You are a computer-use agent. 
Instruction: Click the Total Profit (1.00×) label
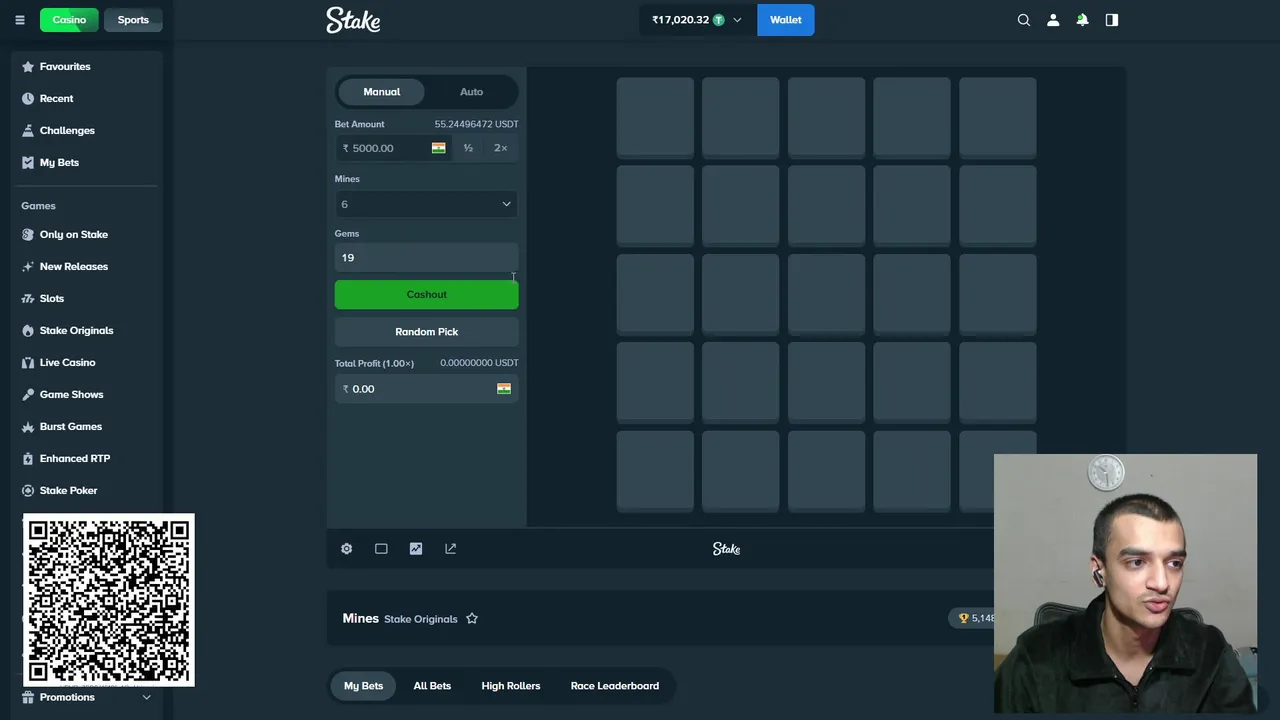pyautogui.click(x=374, y=363)
